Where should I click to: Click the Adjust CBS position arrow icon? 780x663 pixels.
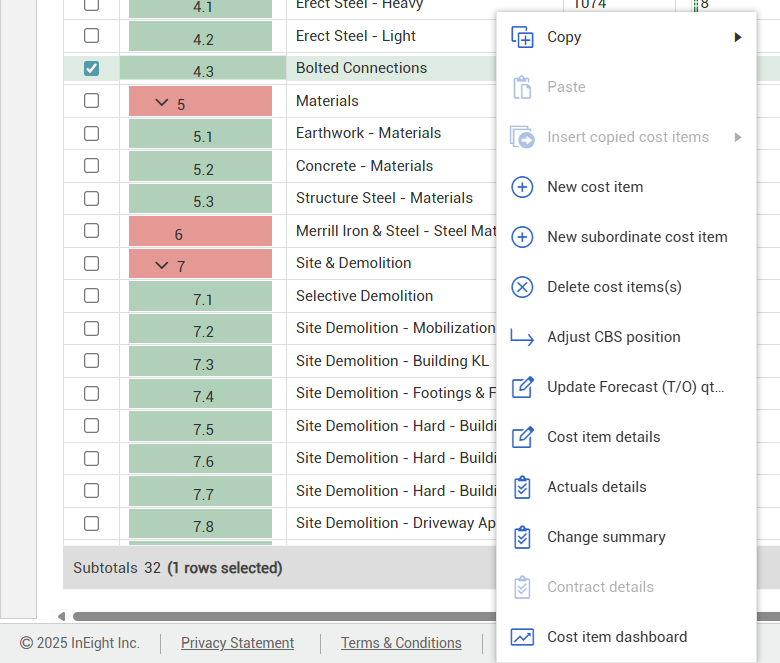522,337
